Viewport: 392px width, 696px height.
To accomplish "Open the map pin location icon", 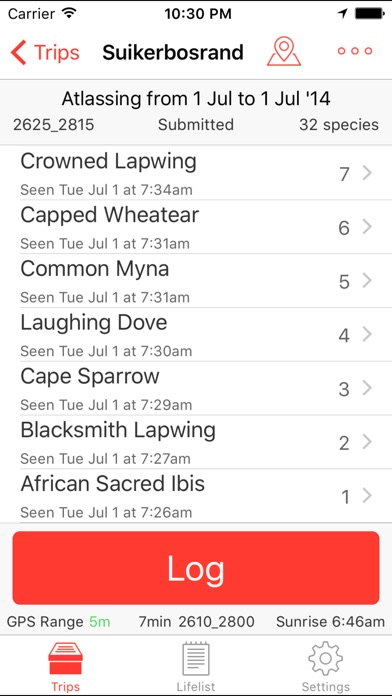I will pos(284,52).
